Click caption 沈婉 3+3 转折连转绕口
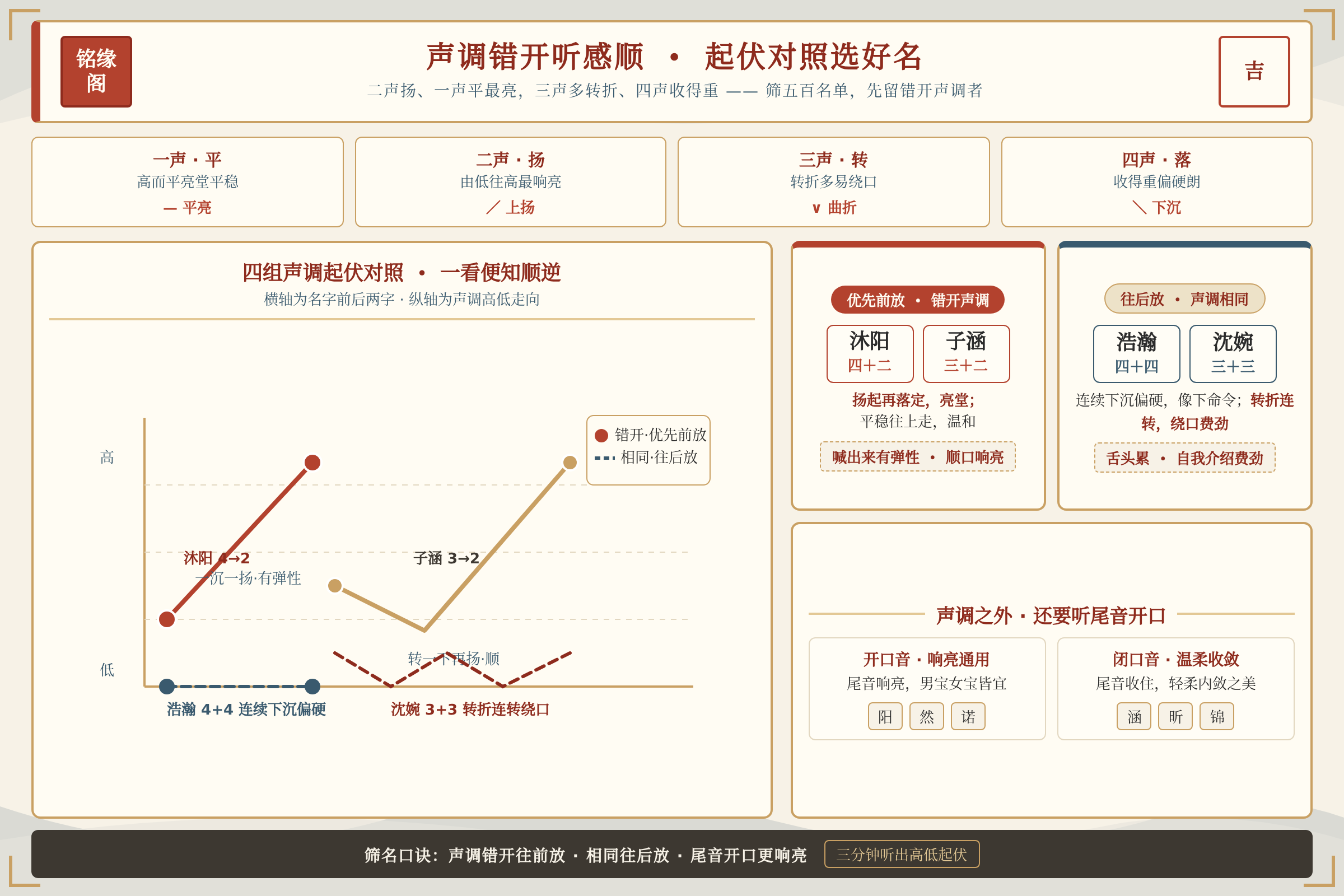This screenshot has width=1344, height=896. pyautogui.click(x=470, y=709)
